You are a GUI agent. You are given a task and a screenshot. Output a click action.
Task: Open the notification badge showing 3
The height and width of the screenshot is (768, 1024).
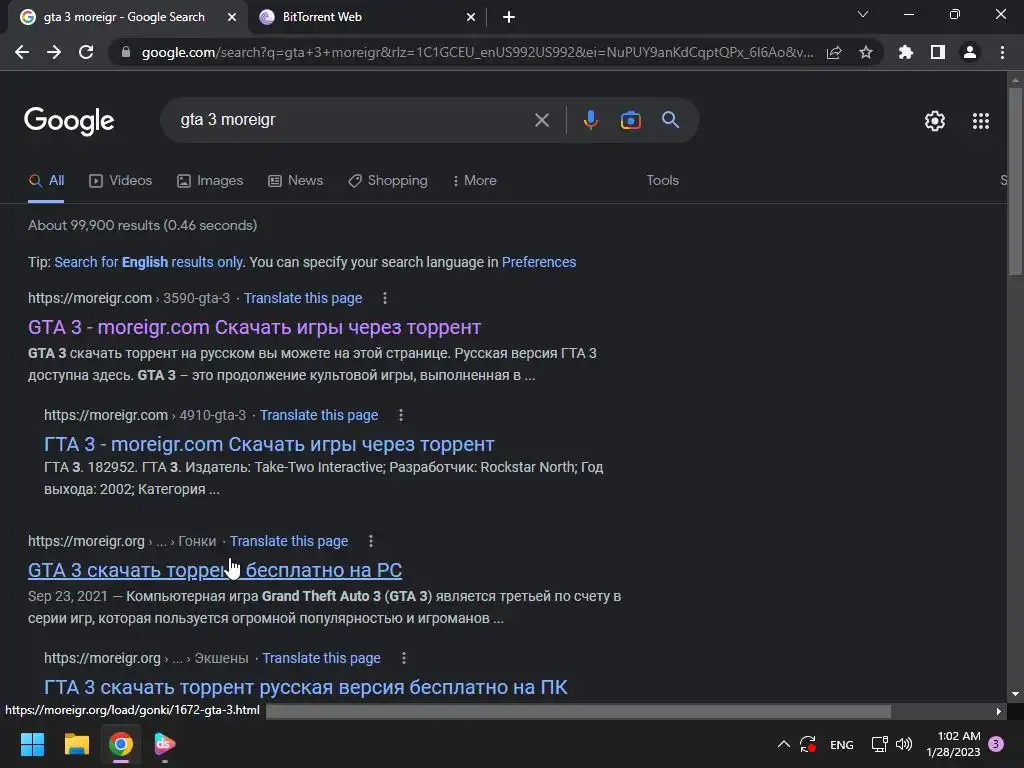tap(996, 744)
